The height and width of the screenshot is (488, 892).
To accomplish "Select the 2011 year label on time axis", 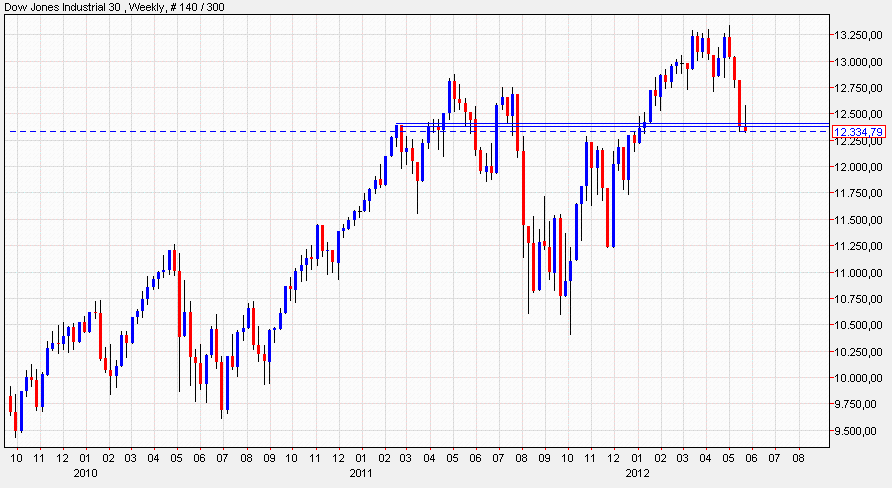I will click(x=361, y=471).
